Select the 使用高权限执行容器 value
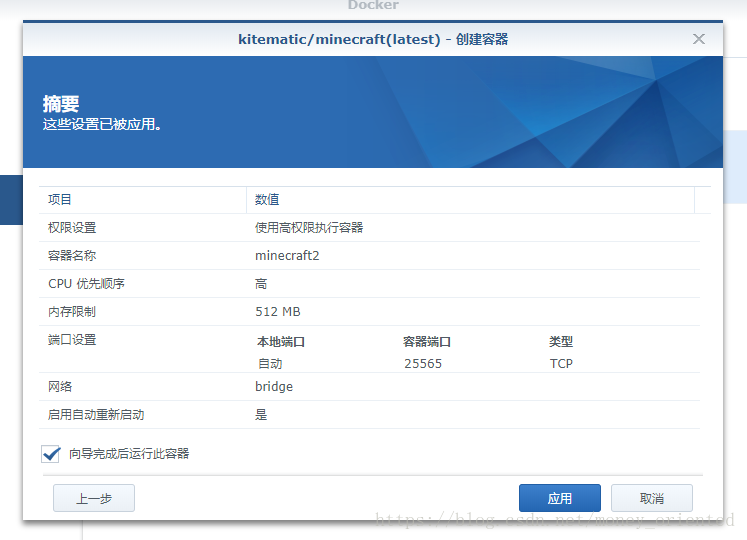The height and width of the screenshot is (540, 747). (309, 228)
